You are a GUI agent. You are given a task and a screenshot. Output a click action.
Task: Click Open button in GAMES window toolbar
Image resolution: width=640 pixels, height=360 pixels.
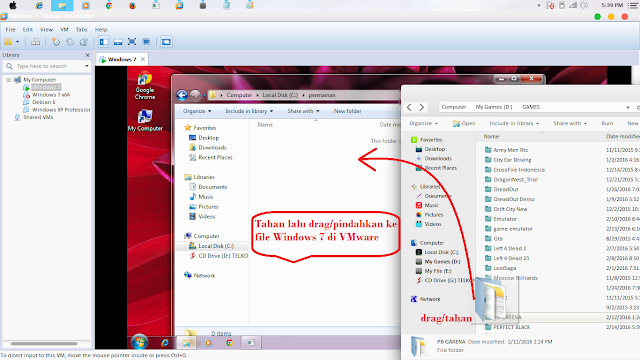click(464, 123)
